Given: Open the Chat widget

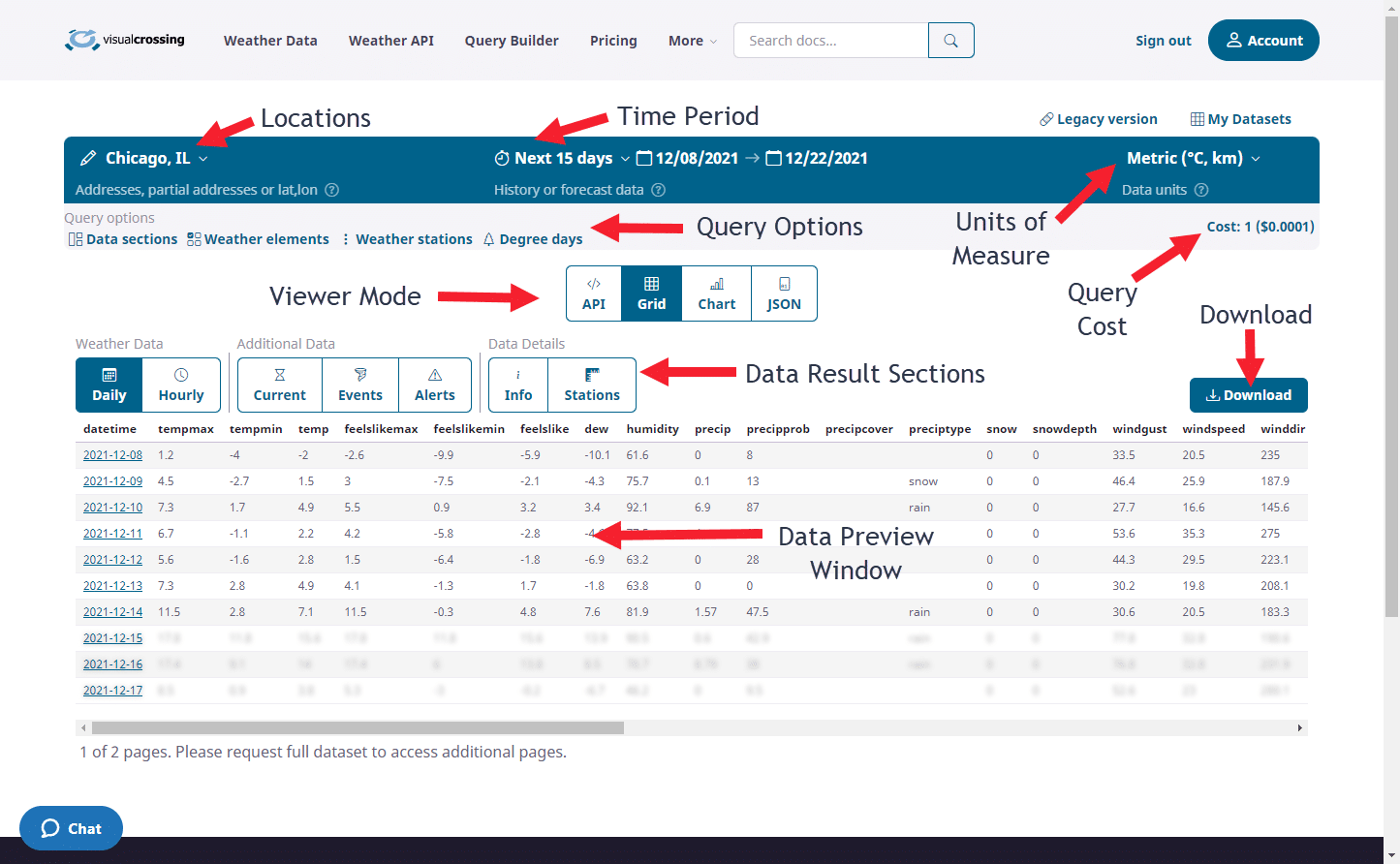Looking at the screenshot, I should click(71, 828).
